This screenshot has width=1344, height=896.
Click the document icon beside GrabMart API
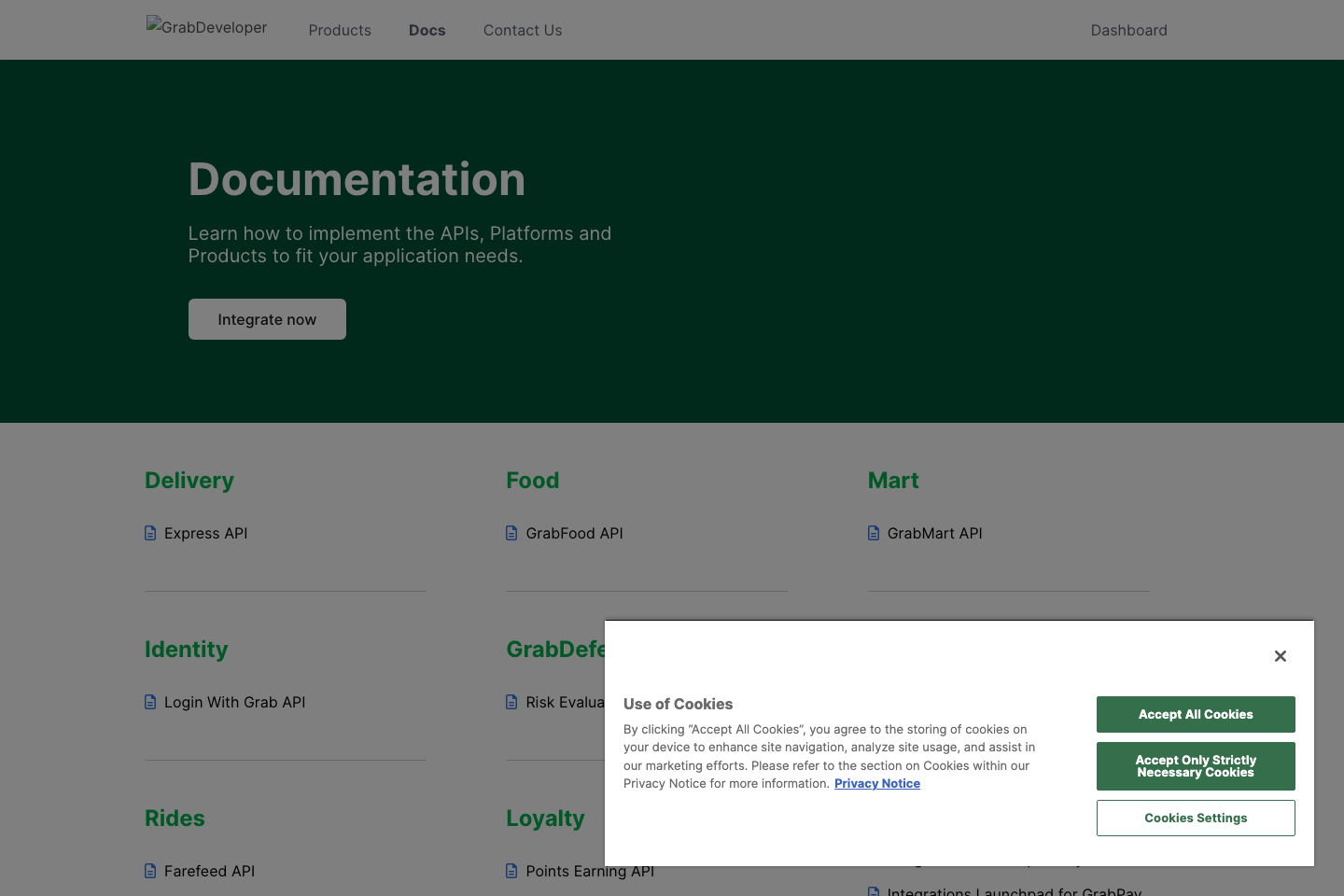[874, 533]
